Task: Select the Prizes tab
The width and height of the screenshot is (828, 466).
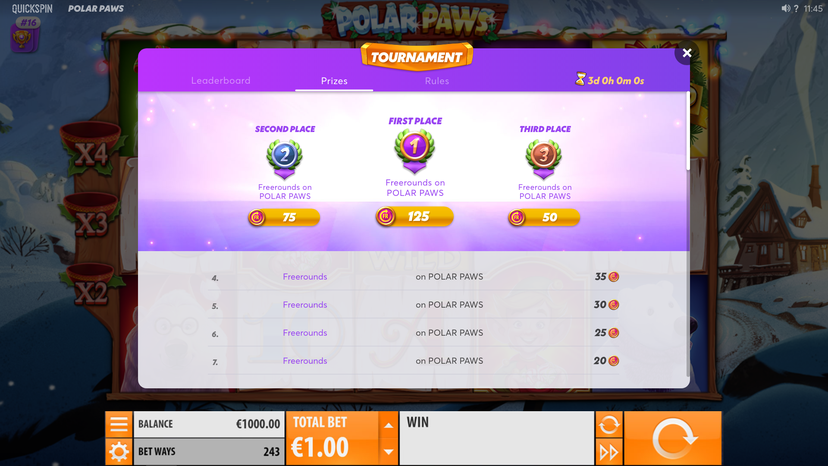Action: coord(334,81)
